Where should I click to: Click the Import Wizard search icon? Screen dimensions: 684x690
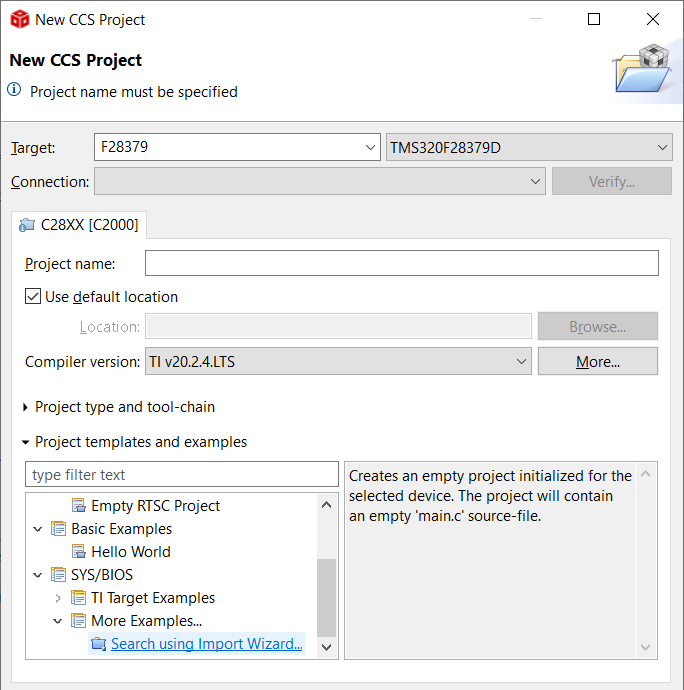point(99,644)
